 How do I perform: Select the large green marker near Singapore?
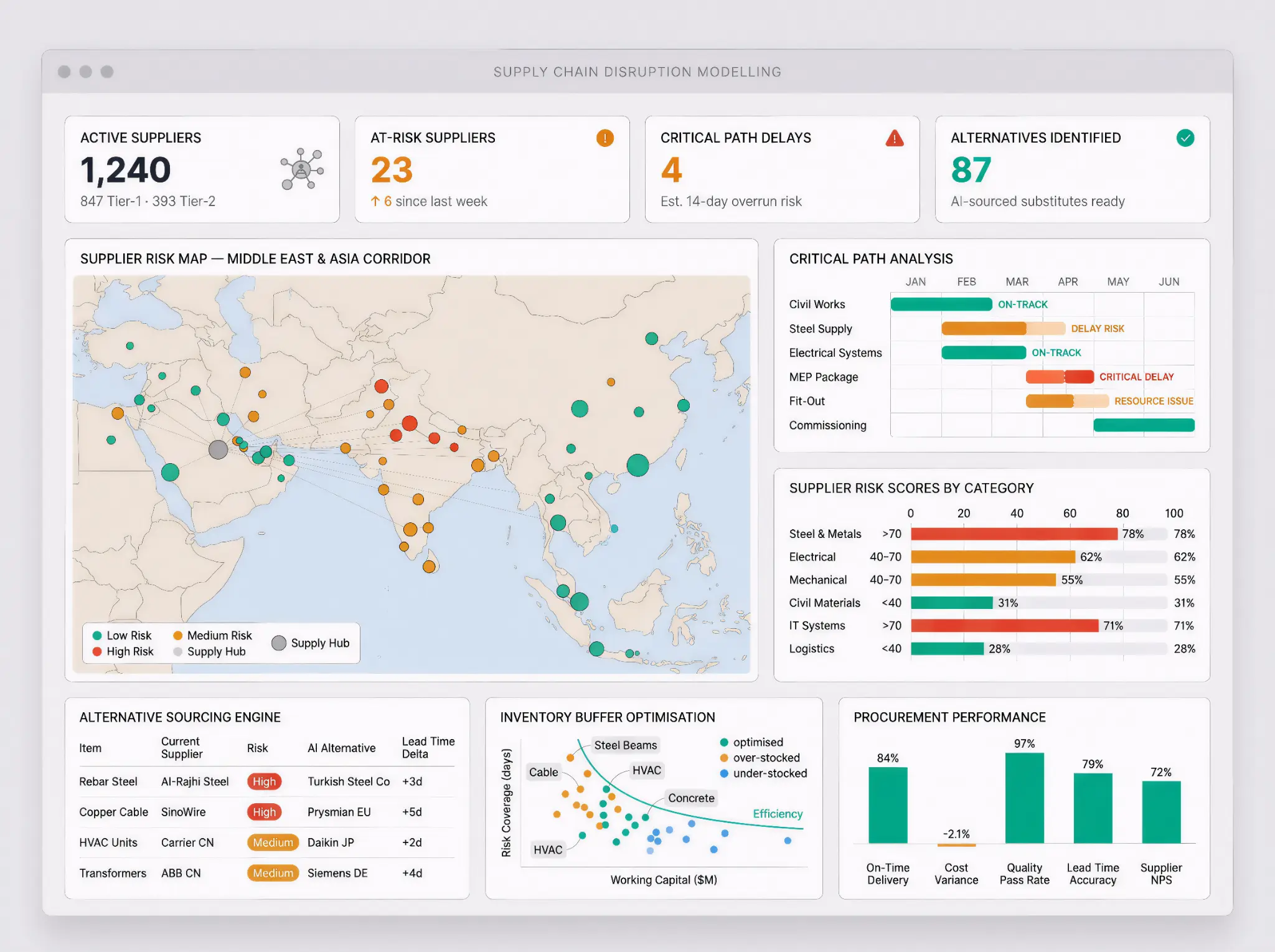tap(580, 601)
